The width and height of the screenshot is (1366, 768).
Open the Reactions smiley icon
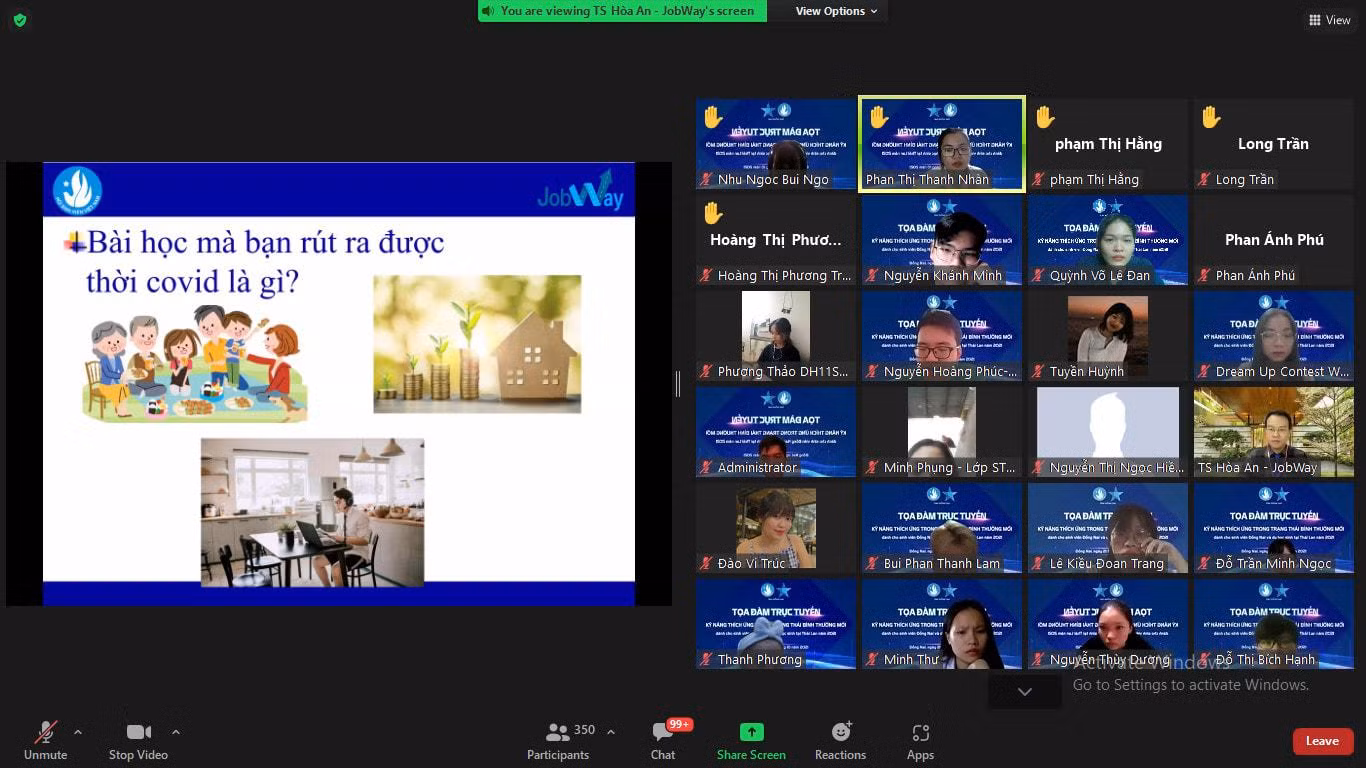[x=841, y=732]
